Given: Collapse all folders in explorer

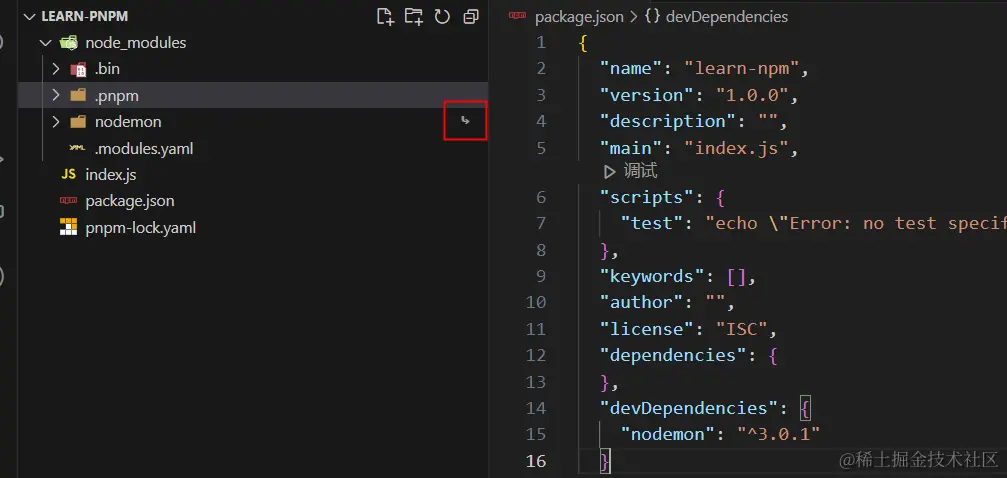Looking at the screenshot, I should click(x=471, y=17).
